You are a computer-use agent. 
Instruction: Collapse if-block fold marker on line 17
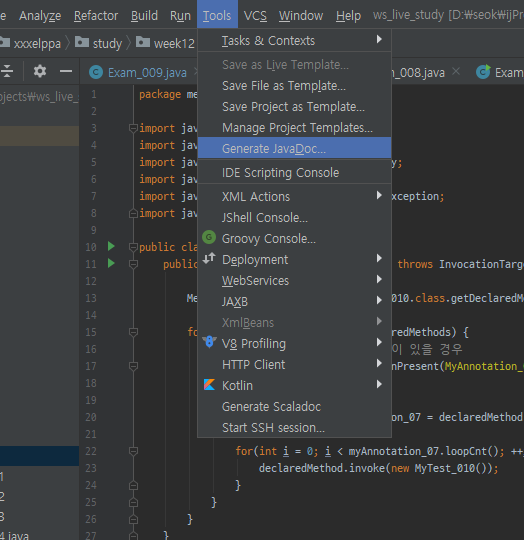pos(133,366)
